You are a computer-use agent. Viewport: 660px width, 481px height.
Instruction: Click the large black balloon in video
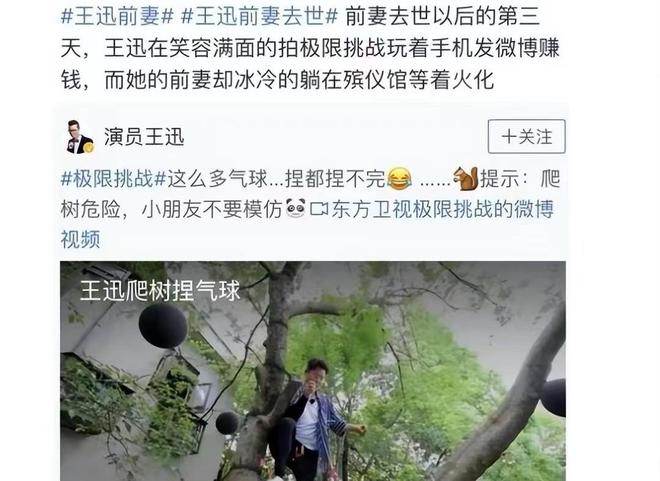click(163, 325)
